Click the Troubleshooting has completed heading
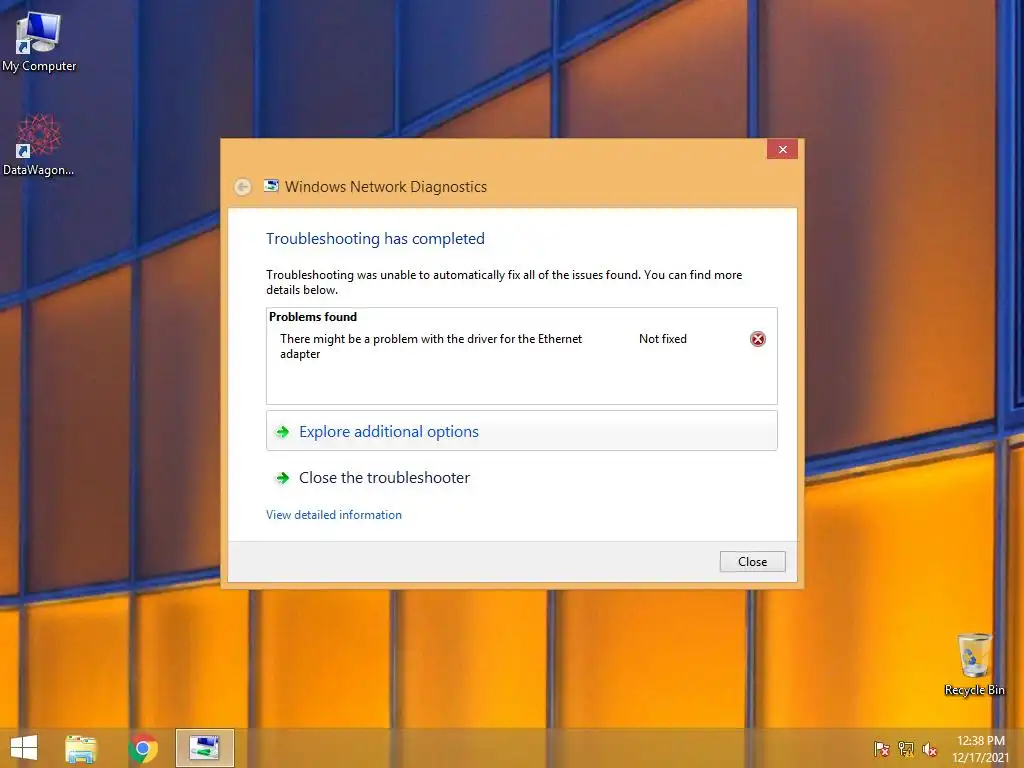Screen dimensions: 1024x768 (x=376, y=238)
